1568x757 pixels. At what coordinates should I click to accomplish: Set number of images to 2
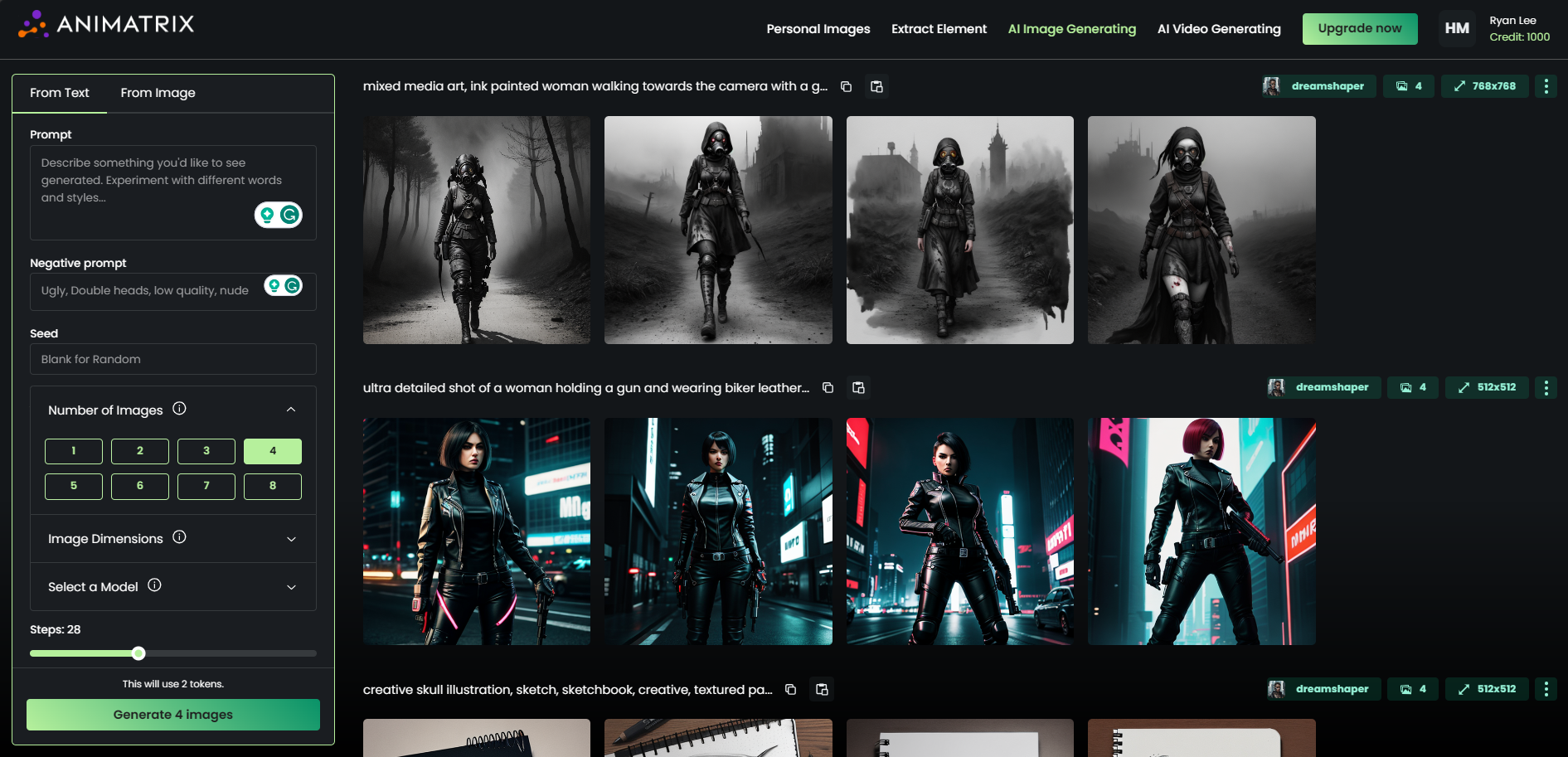coord(140,451)
